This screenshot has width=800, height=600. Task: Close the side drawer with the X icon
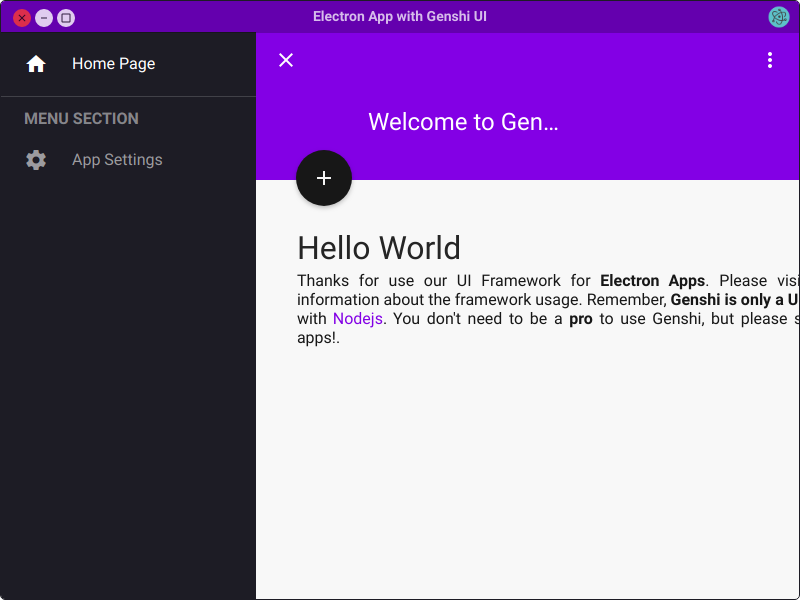click(286, 60)
